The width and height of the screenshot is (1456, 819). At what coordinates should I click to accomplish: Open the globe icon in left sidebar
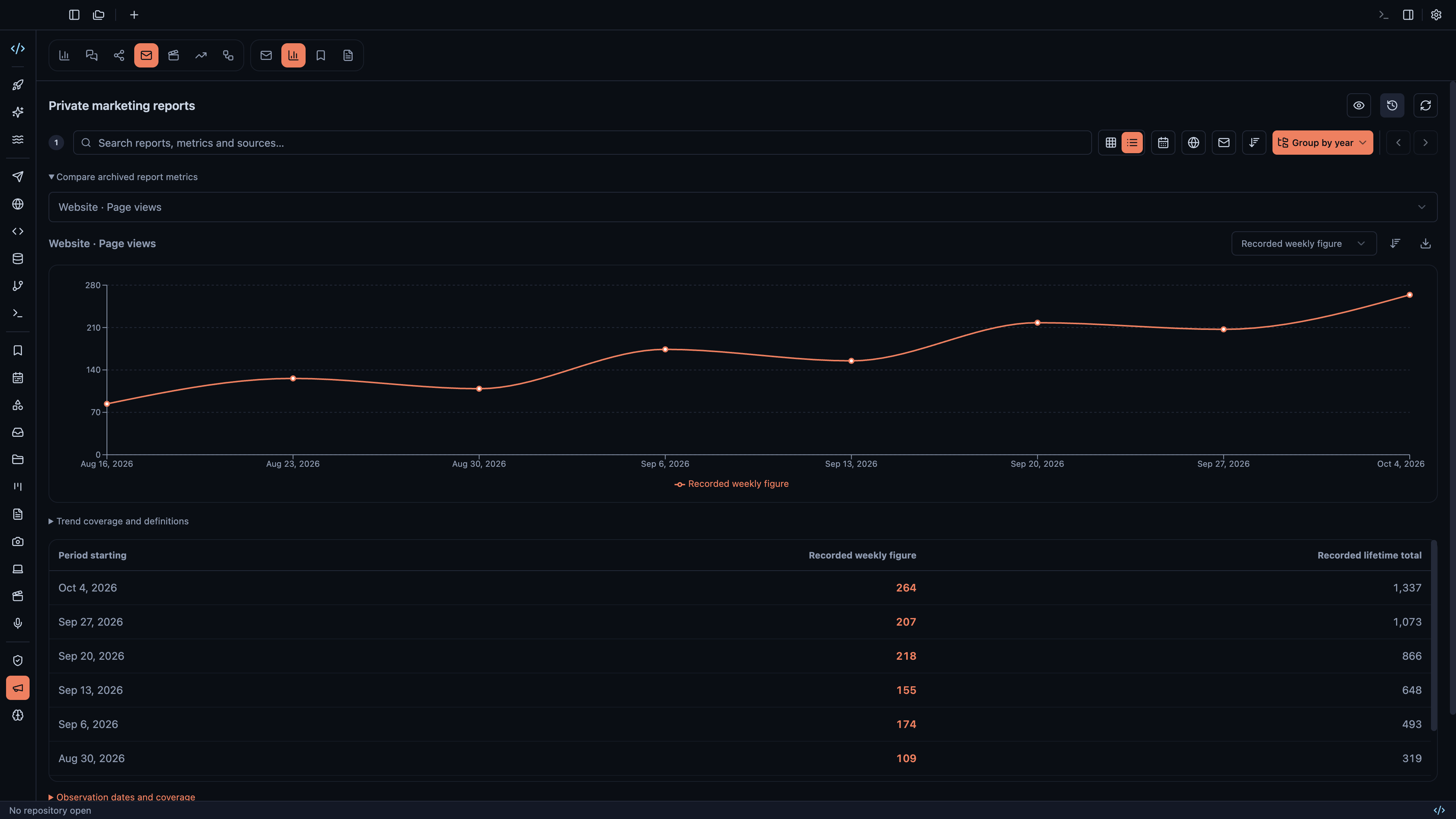coord(17,204)
